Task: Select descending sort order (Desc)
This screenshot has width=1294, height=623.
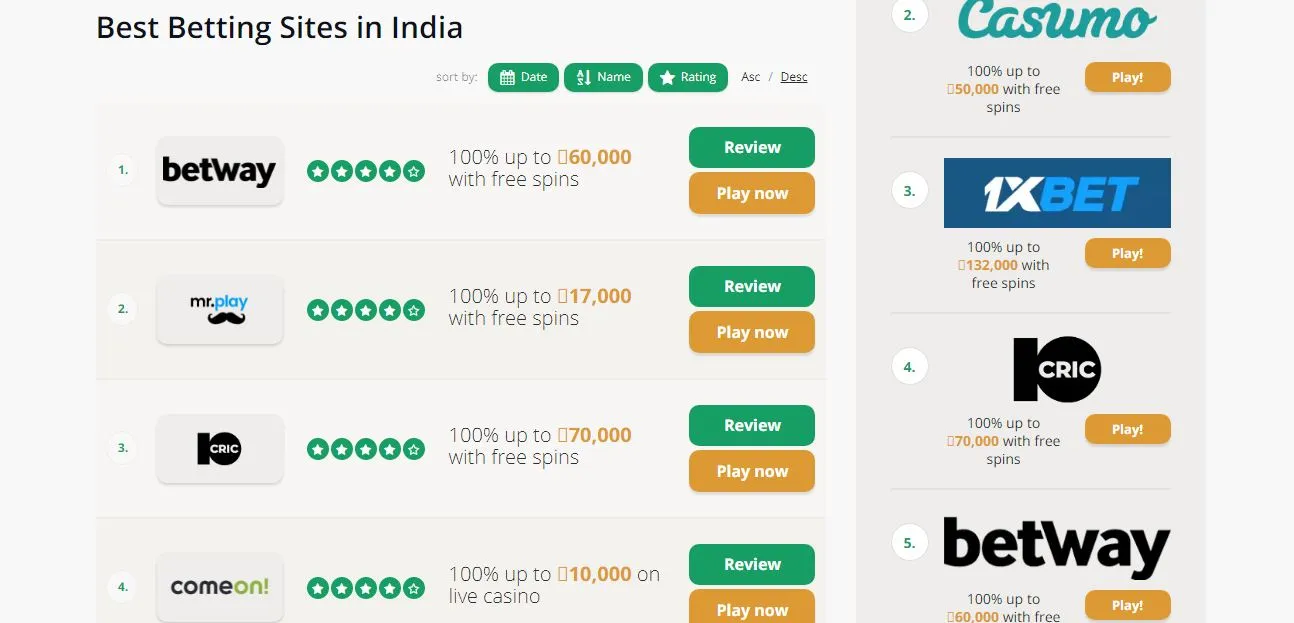Action: pyautogui.click(x=794, y=77)
